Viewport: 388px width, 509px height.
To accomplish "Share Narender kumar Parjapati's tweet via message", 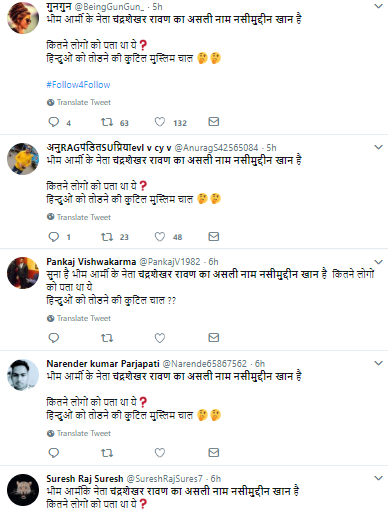I will (214, 452).
